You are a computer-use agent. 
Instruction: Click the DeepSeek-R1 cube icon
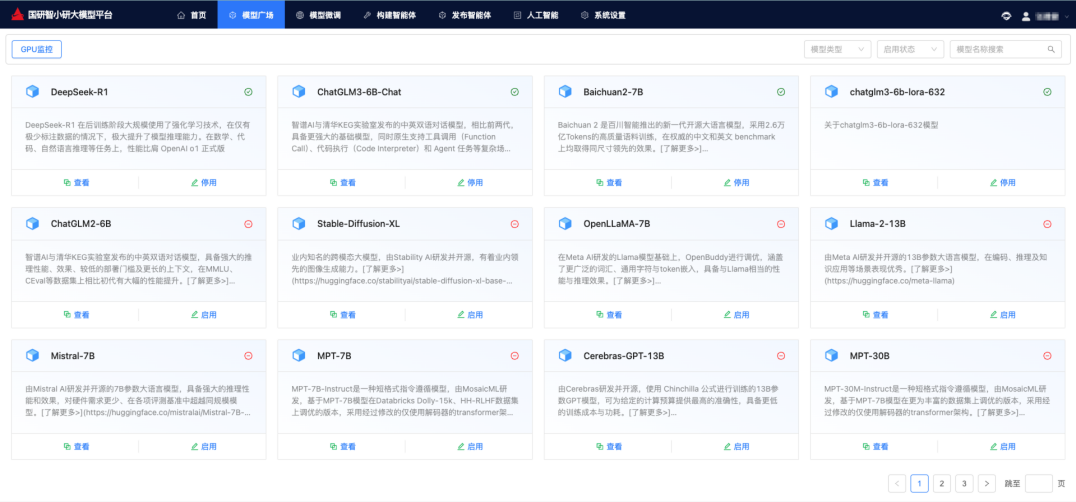(32, 92)
